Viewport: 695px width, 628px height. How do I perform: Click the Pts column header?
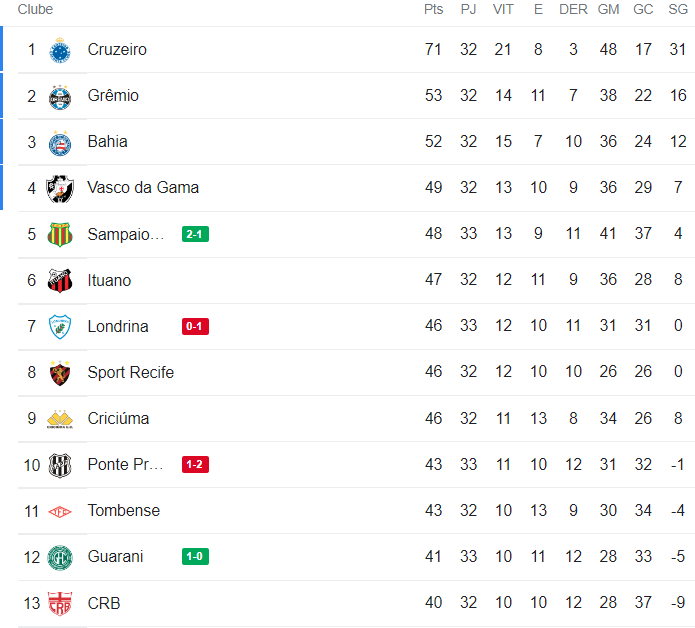(433, 9)
